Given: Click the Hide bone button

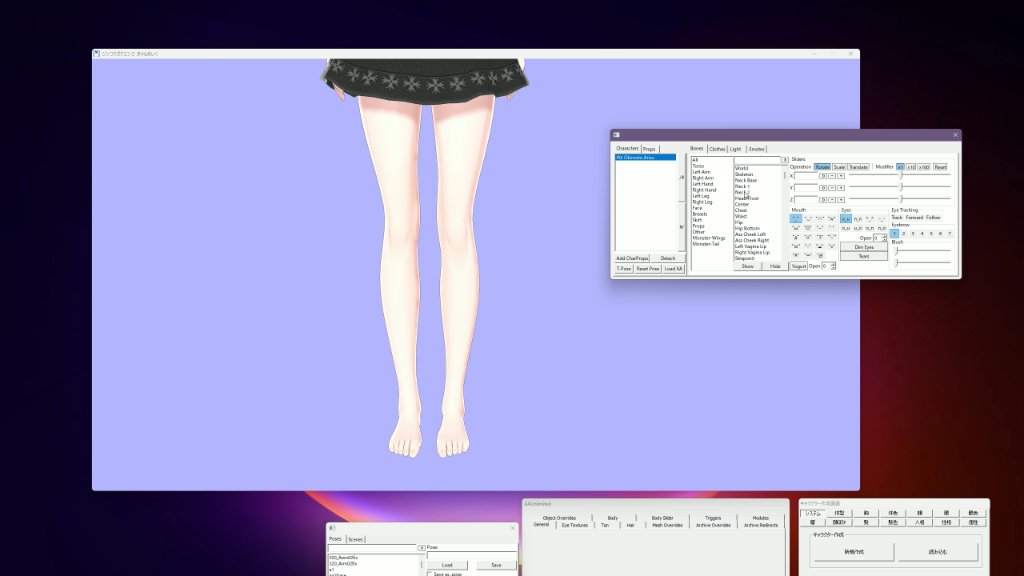Looking at the screenshot, I should (775, 266).
